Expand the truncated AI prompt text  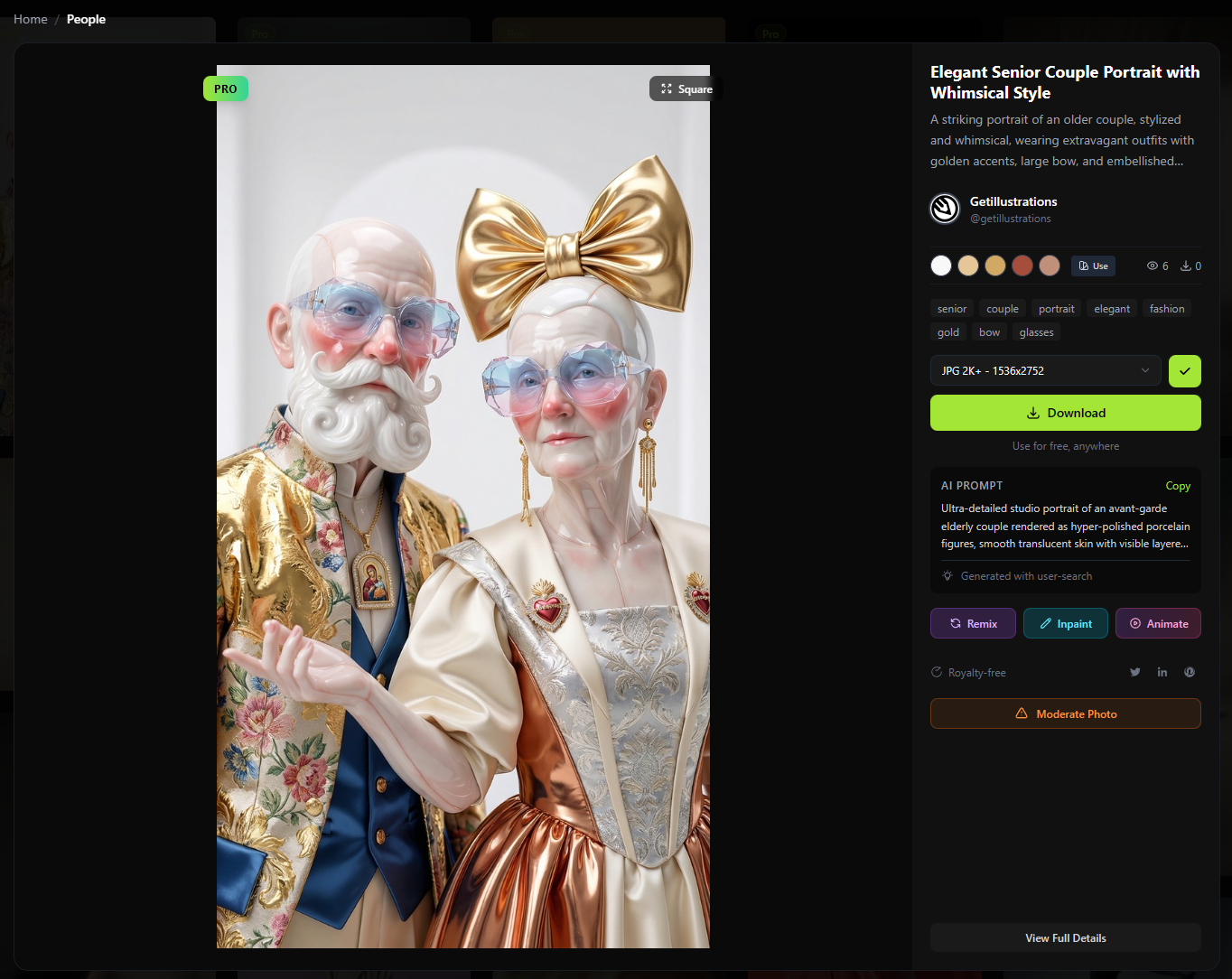click(1065, 527)
